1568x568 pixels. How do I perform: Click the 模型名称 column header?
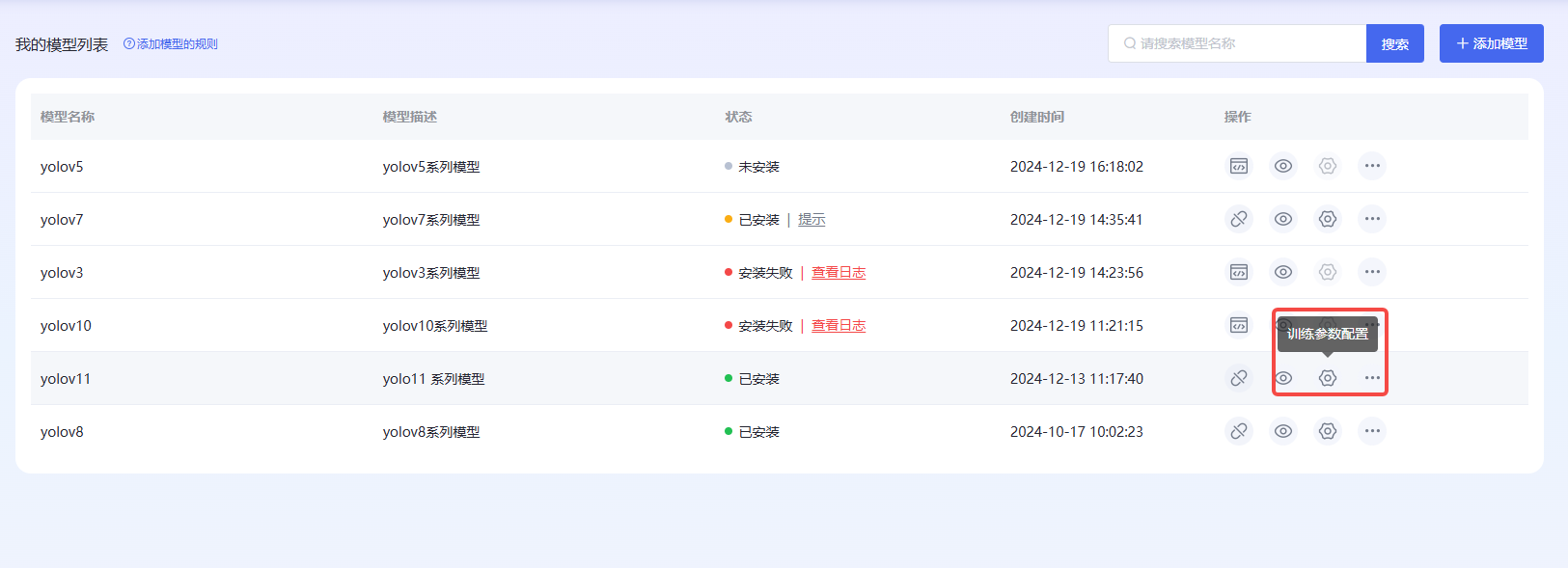click(x=68, y=117)
